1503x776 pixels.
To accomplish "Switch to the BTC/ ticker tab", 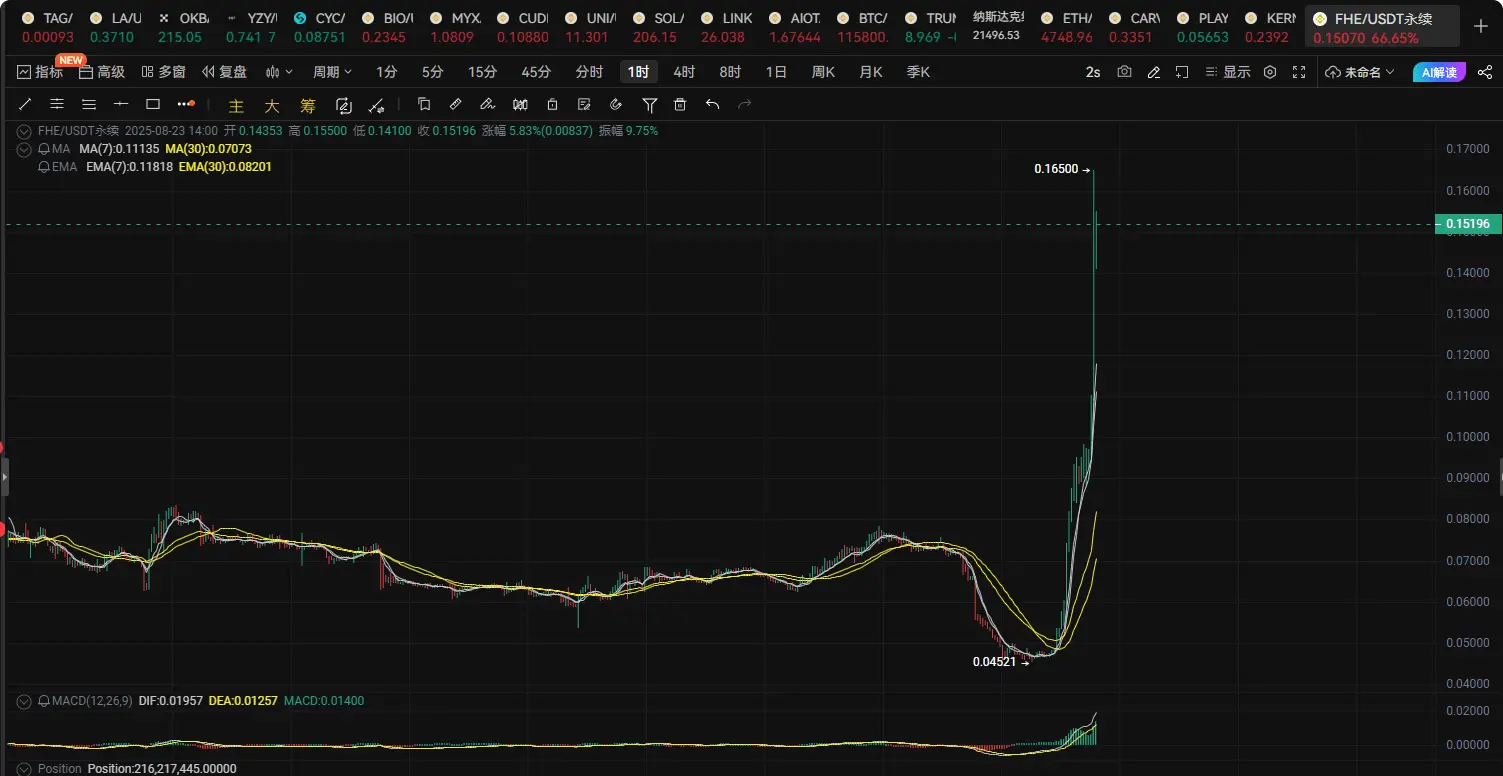I will click(x=865, y=27).
